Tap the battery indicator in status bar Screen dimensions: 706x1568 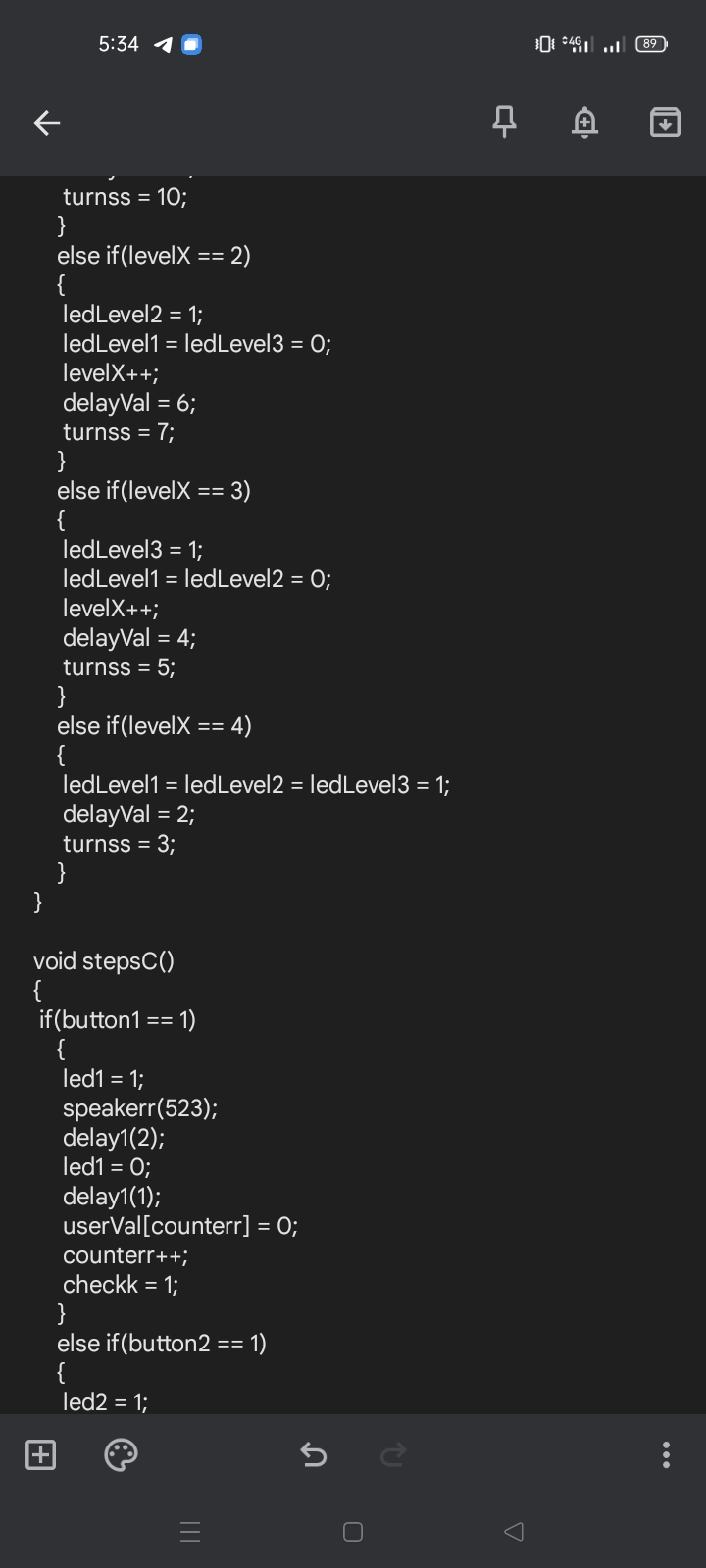tap(647, 44)
